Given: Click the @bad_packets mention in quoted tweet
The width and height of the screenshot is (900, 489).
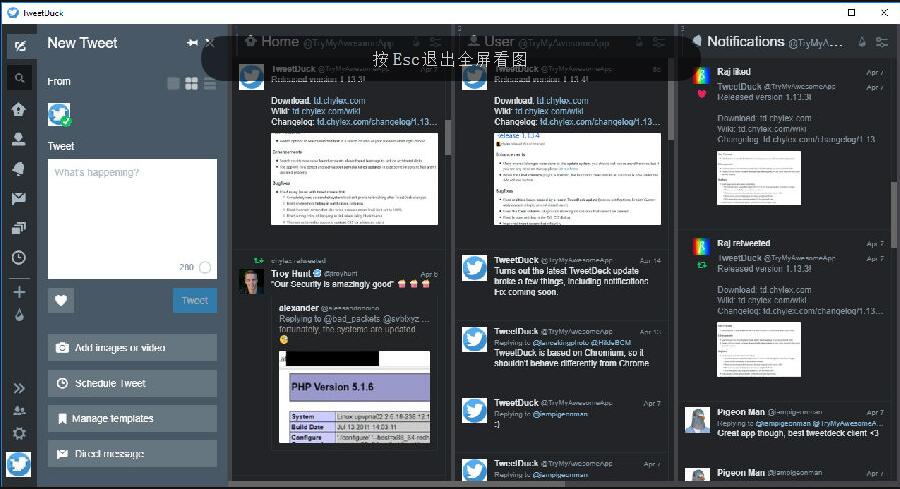Looking at the screenshot, I should [354, 319].
